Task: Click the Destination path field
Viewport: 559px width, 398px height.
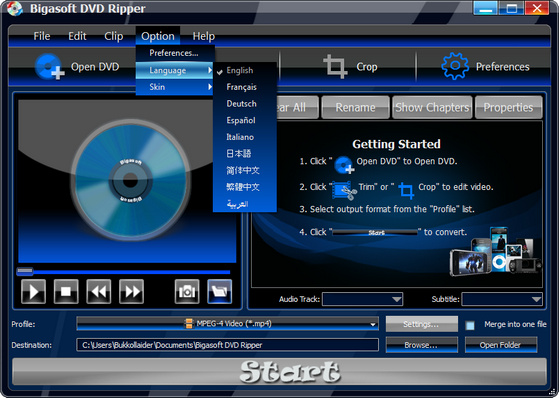Action: (227, 345)
